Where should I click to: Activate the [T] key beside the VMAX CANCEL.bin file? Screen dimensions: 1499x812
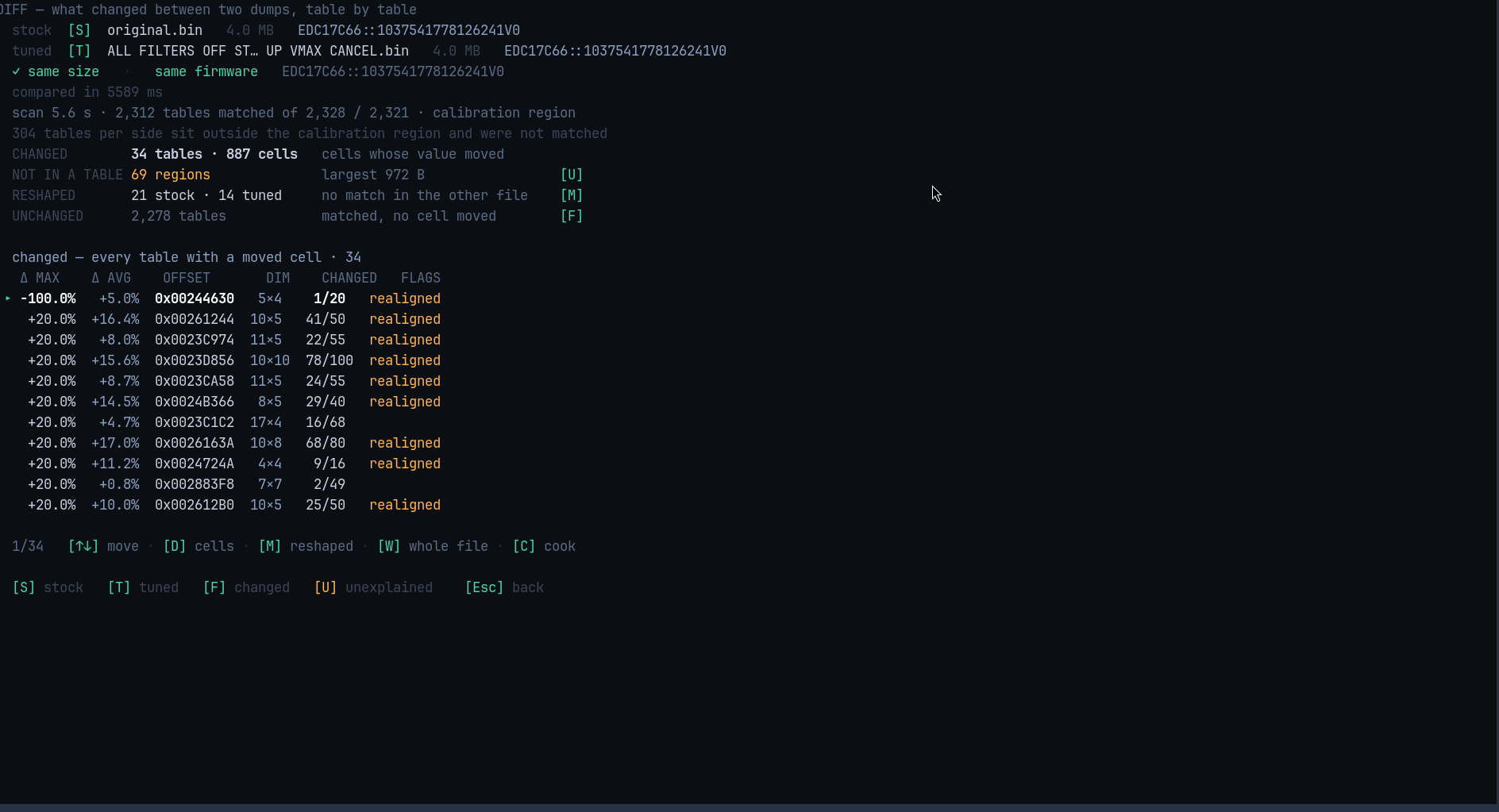click(x=79, y=51)
